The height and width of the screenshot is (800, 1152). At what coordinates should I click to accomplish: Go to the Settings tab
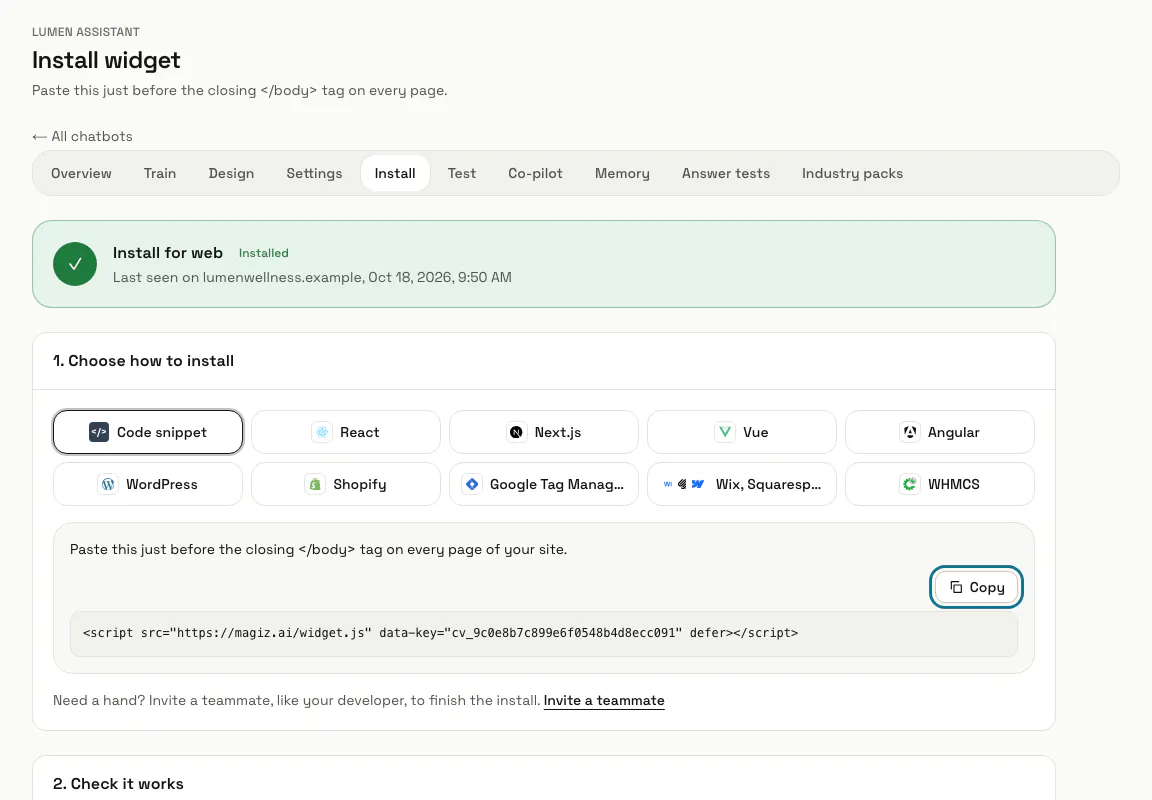(314, 173)
